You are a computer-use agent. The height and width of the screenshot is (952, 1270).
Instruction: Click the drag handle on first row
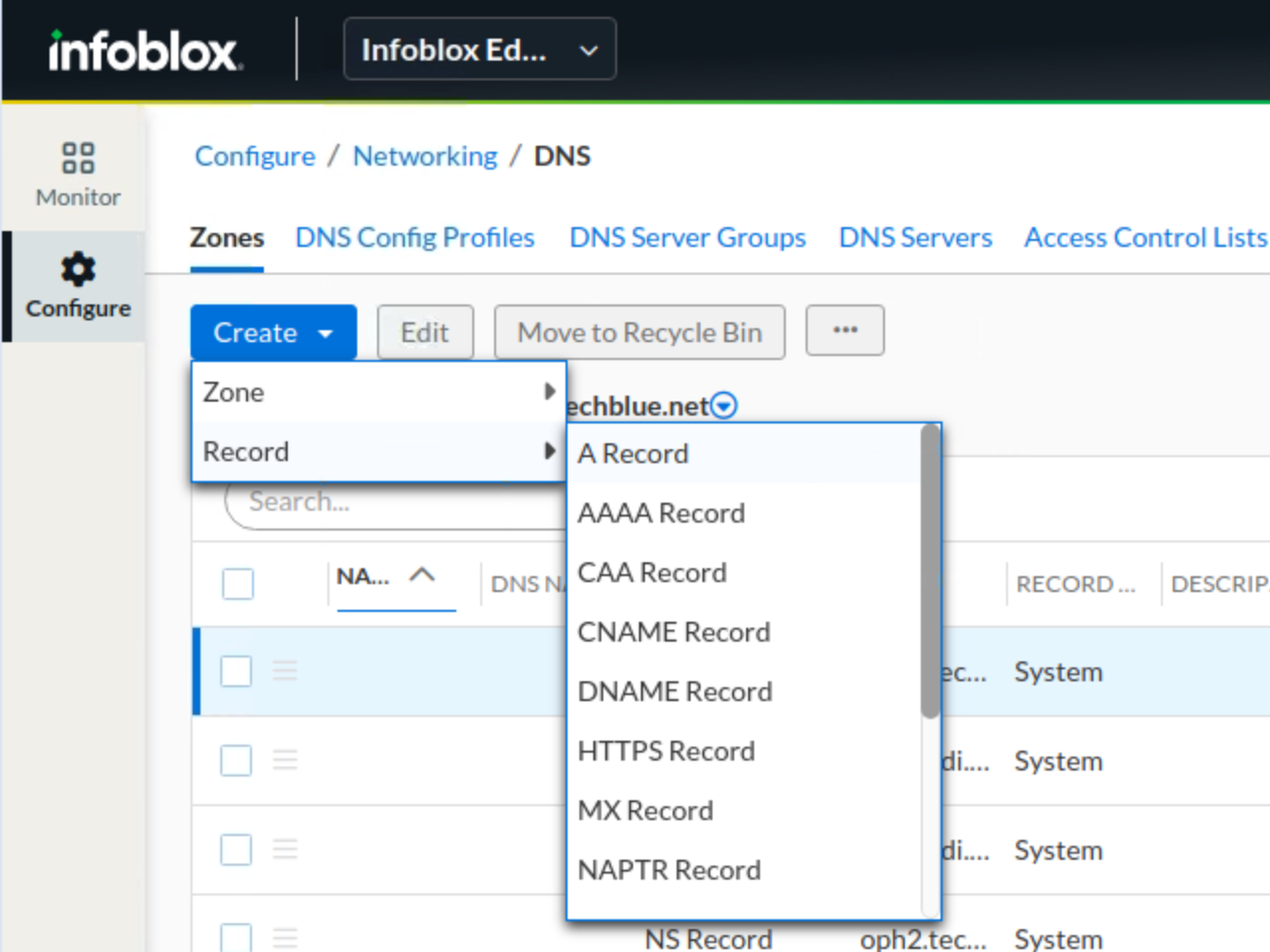[x=285, y=671]
